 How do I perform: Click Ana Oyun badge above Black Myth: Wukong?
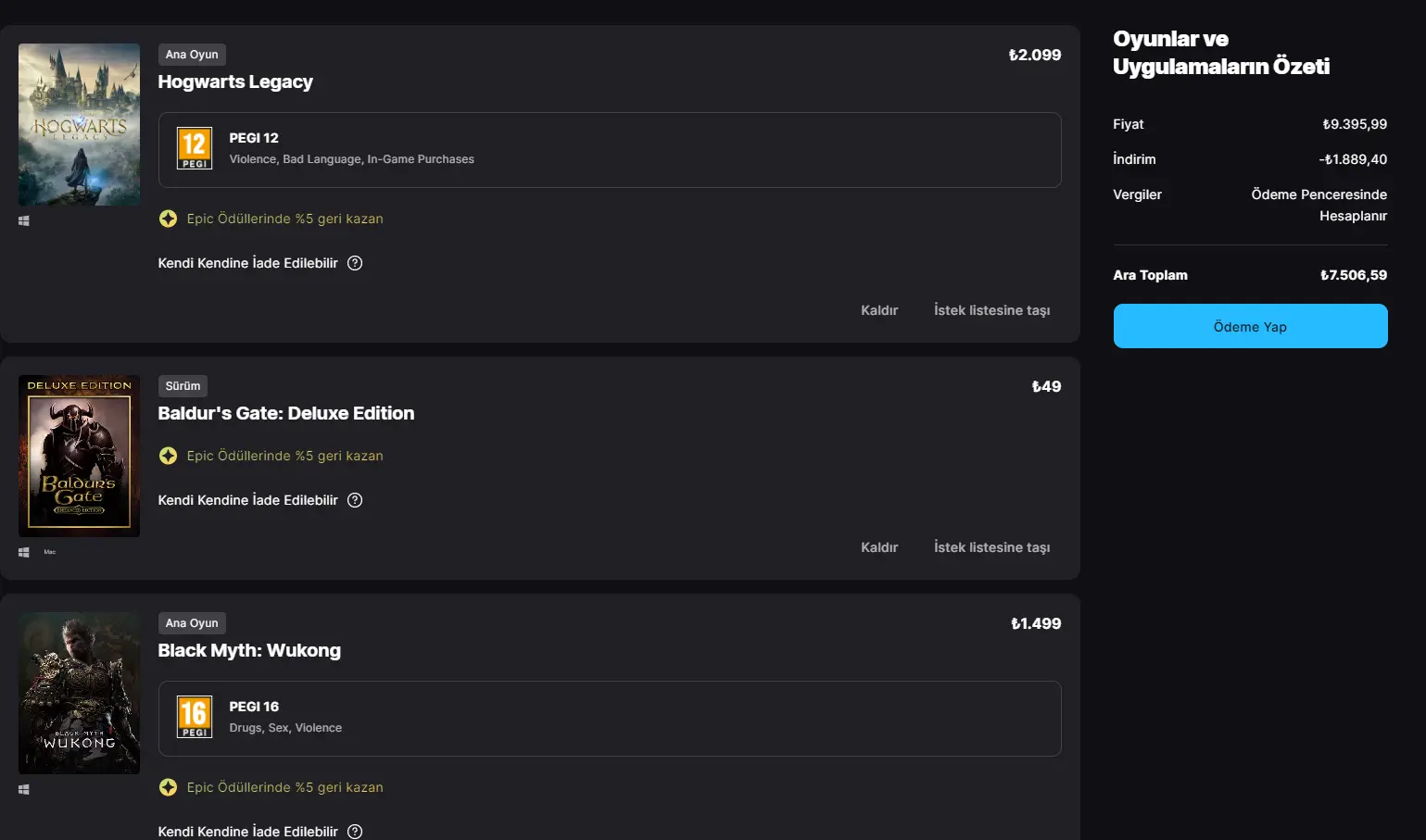point(192,623)
